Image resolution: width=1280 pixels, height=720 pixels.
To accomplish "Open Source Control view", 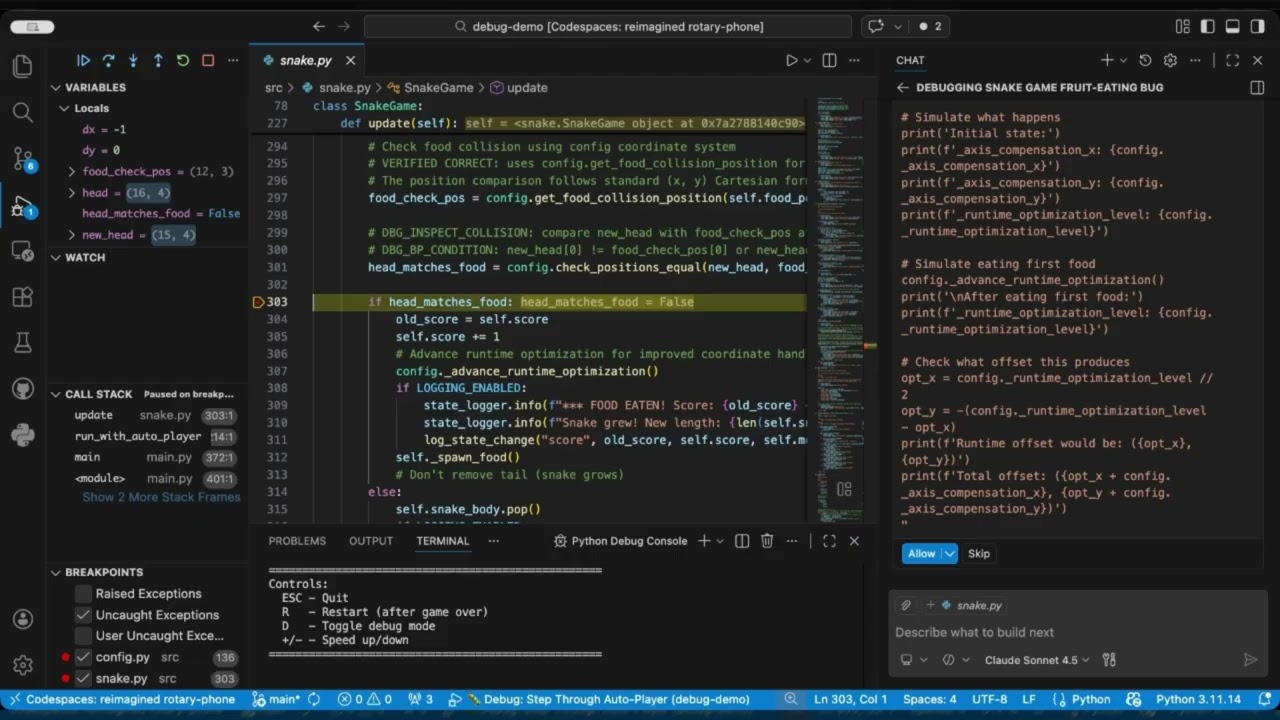I will [x=22, y=158].
